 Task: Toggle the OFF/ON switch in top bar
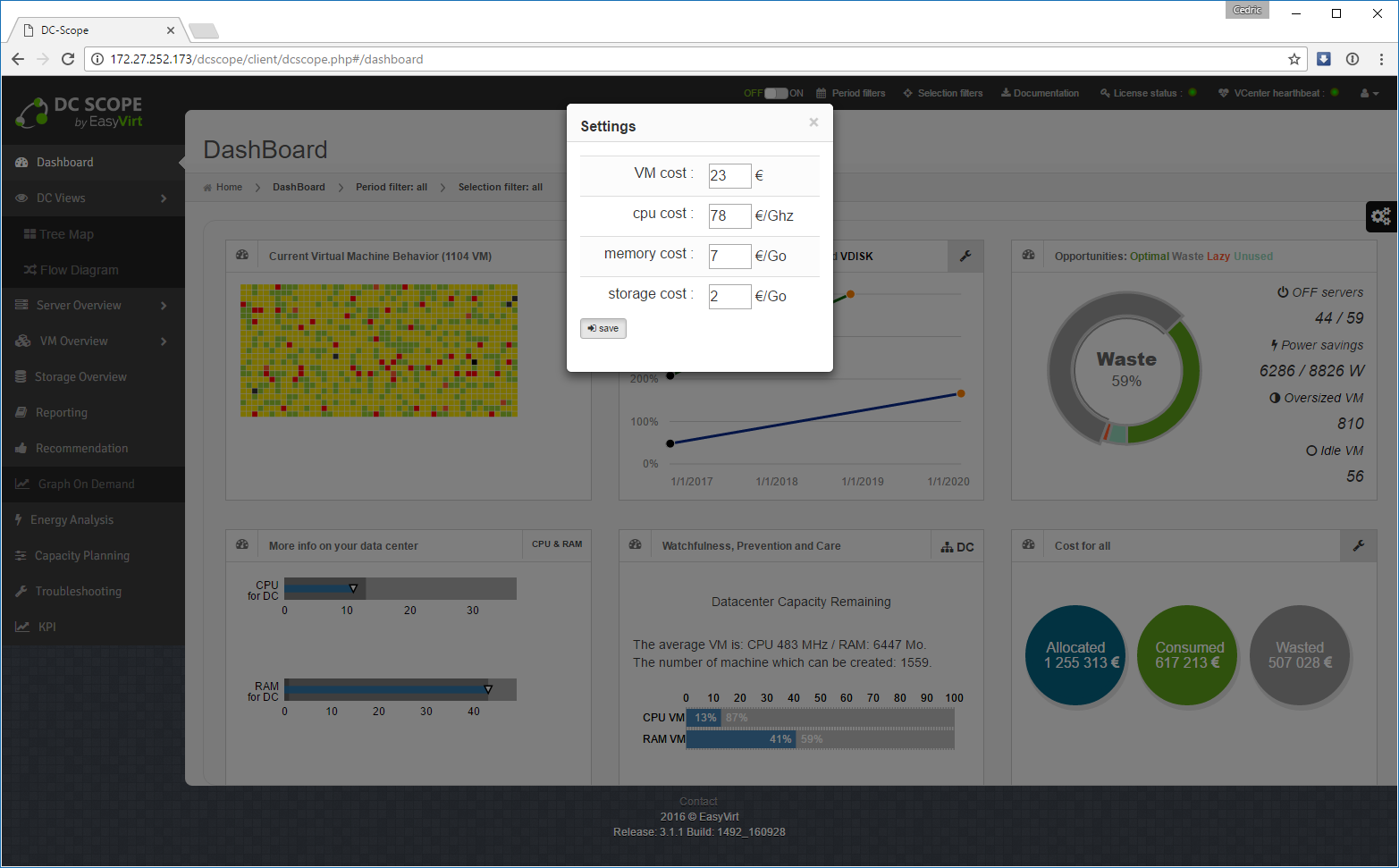tap(775, 93)
